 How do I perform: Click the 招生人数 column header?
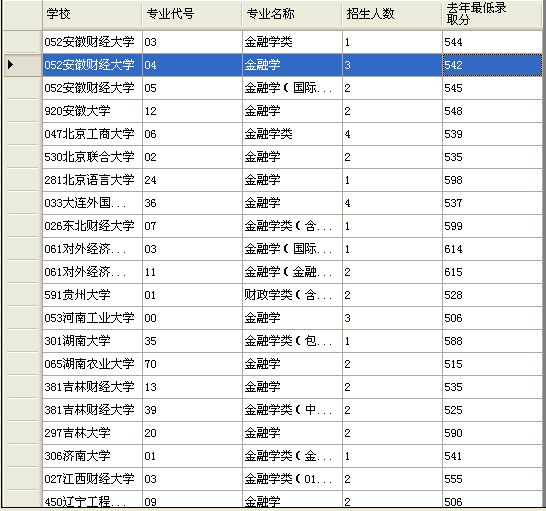[x=392, y=14]
